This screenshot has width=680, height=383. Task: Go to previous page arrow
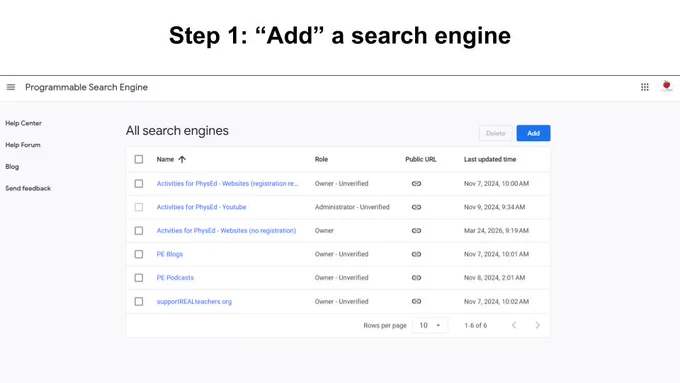(514, 325)
